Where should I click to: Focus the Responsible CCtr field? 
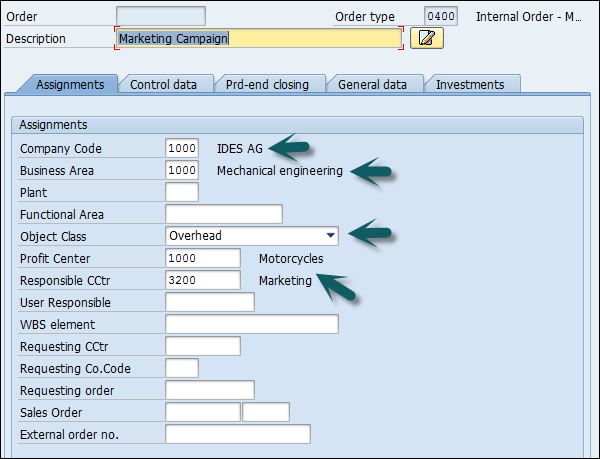[203, 280]
